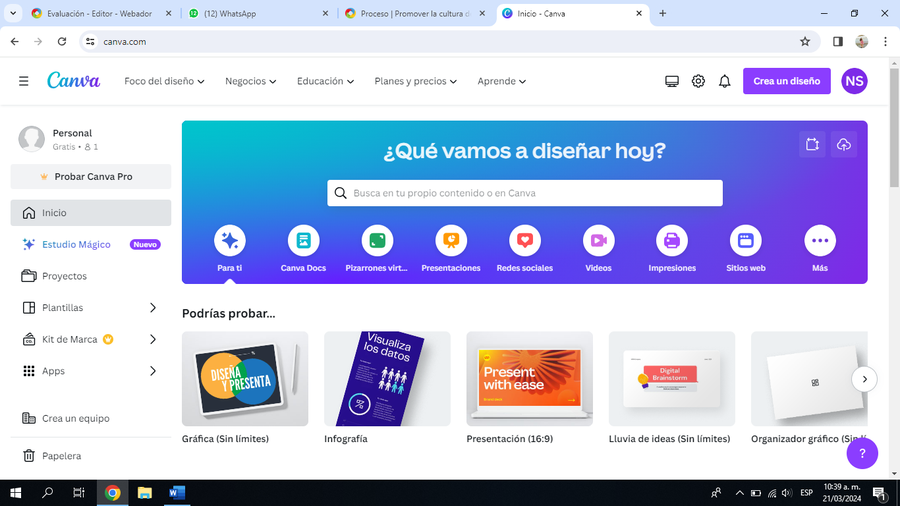Click the upload cloud icon in banner
Image resolution: width=900 pixels, height=506 pixels.
[843, 144]
